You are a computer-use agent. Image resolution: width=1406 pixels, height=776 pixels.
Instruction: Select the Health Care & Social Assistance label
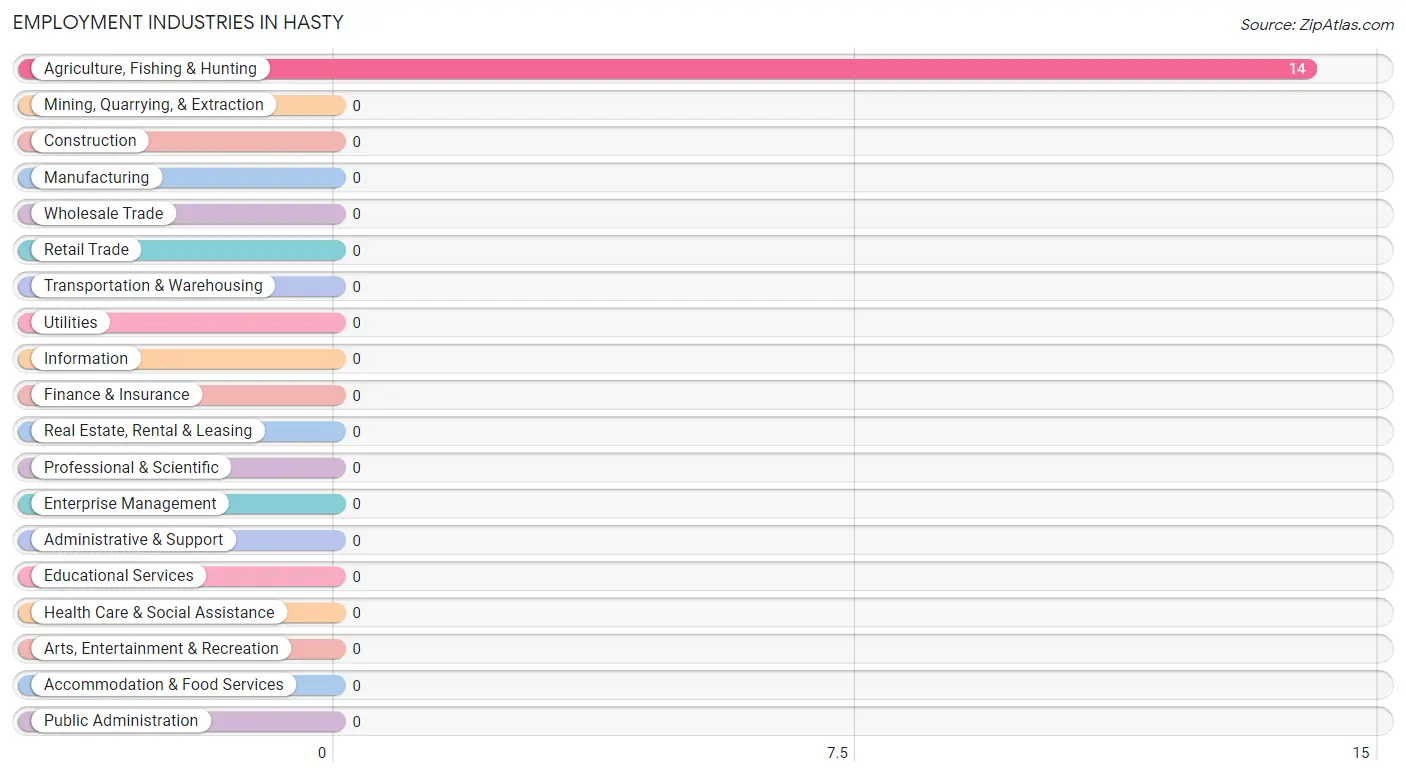(x=159, y=613)
